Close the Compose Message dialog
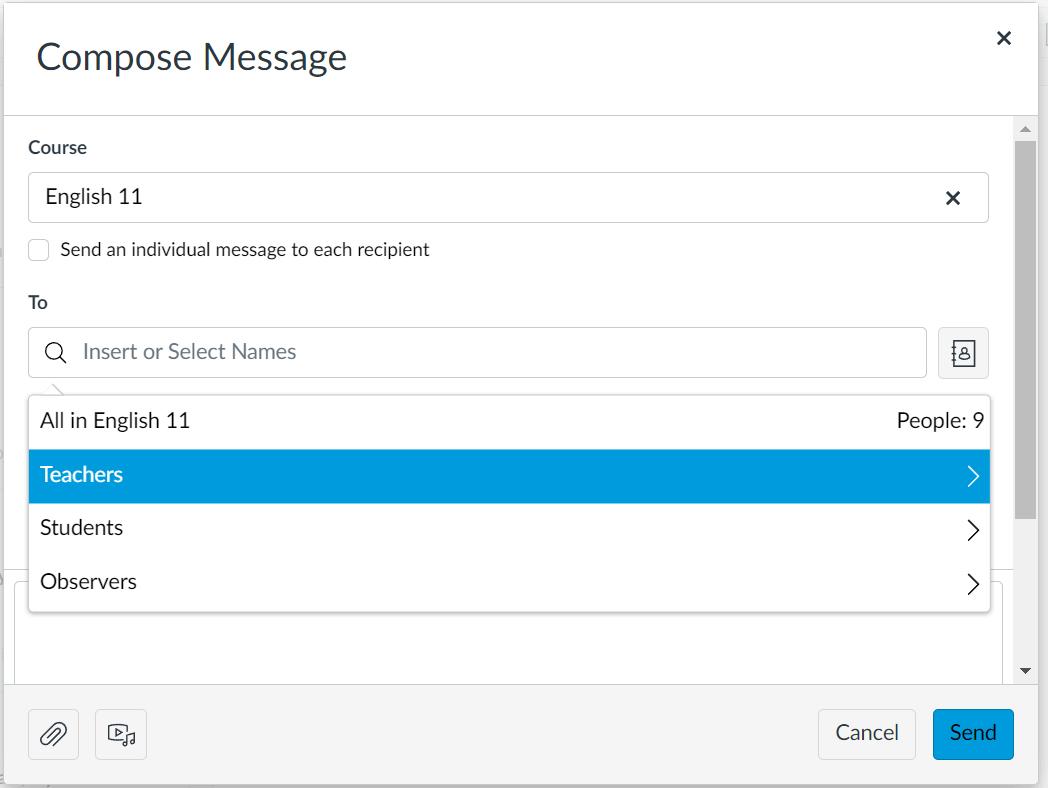 (x=1004, y=38)
